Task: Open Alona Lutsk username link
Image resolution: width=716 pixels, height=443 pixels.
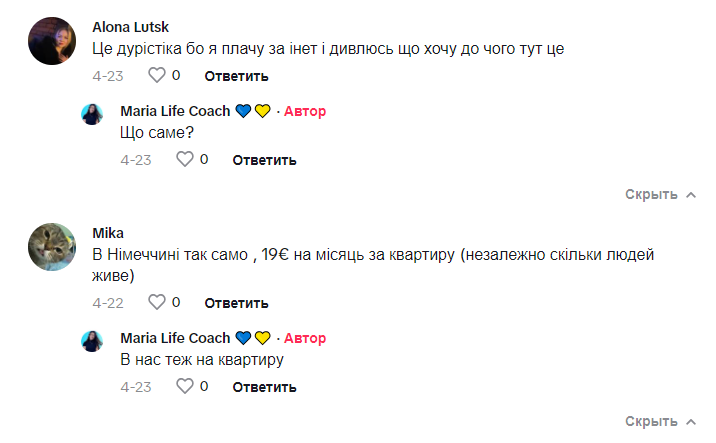Action: click(131, 26)
